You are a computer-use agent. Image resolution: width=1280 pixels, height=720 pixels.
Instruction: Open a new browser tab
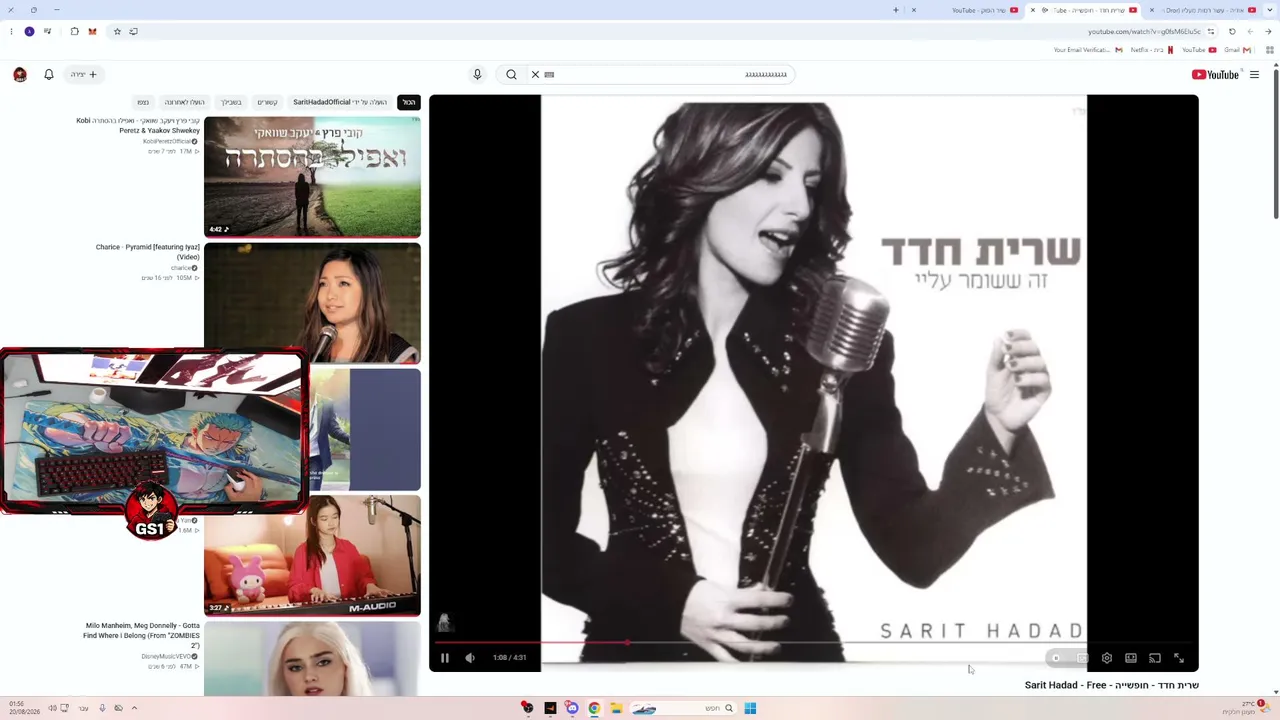[x=896, y=10]
